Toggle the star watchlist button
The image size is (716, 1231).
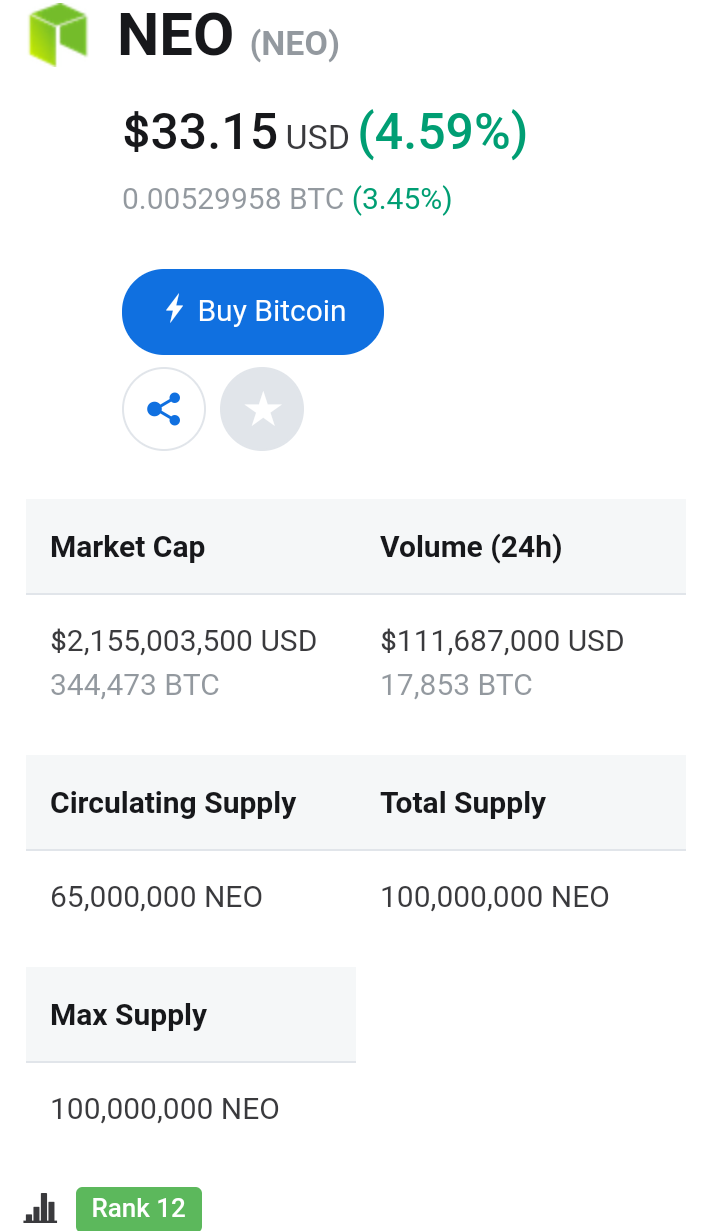(x=262, y=409)
